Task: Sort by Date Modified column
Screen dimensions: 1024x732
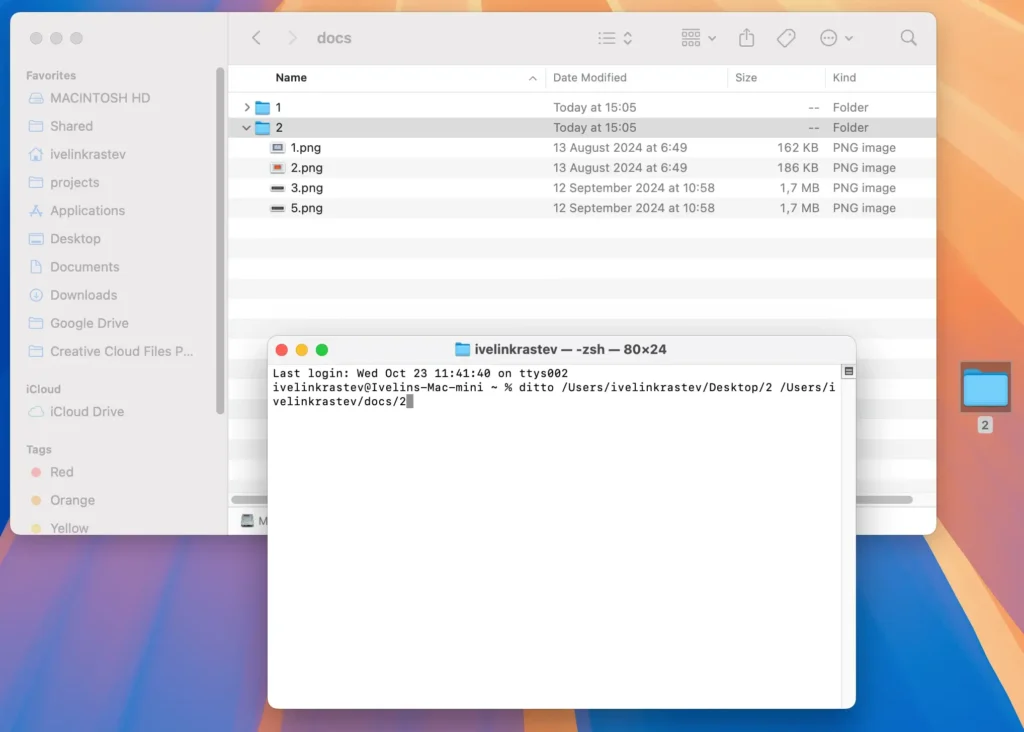Action: click(590, 78)
